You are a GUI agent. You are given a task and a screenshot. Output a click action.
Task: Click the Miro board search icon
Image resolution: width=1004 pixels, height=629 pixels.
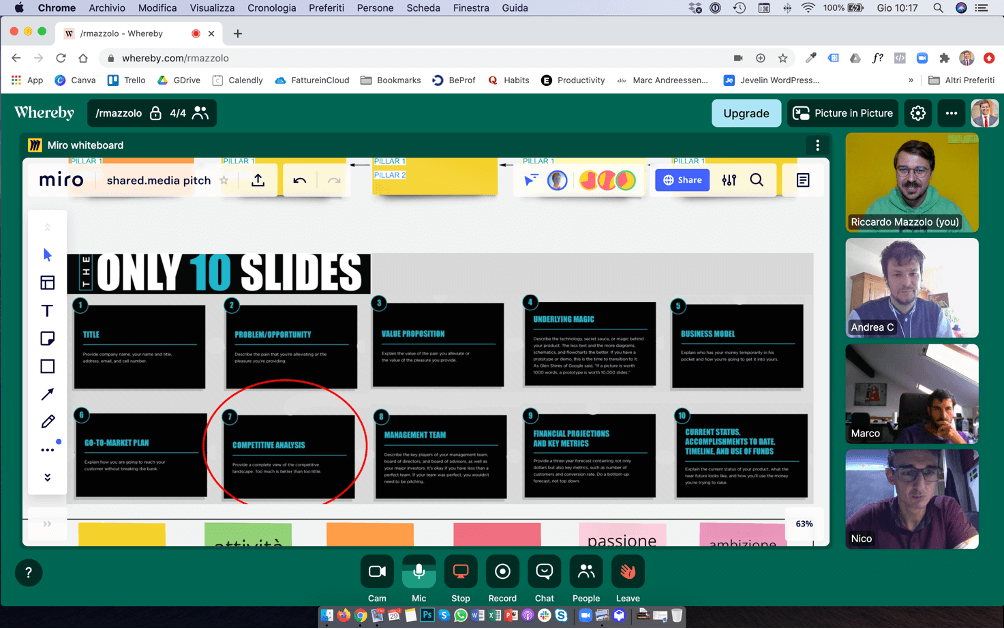click(757, 180)
